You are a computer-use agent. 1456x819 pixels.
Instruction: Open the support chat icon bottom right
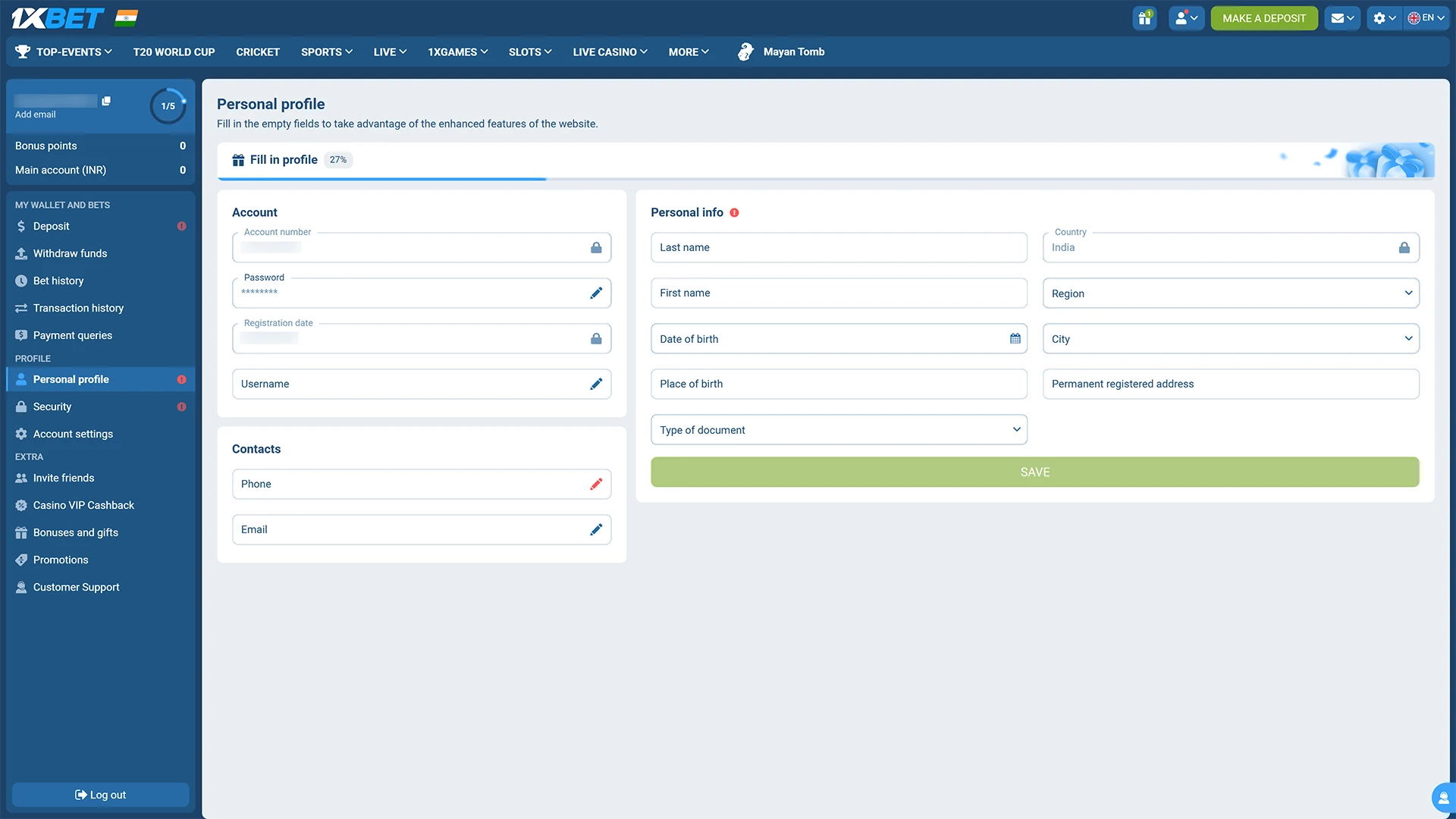pos(1442,797)
